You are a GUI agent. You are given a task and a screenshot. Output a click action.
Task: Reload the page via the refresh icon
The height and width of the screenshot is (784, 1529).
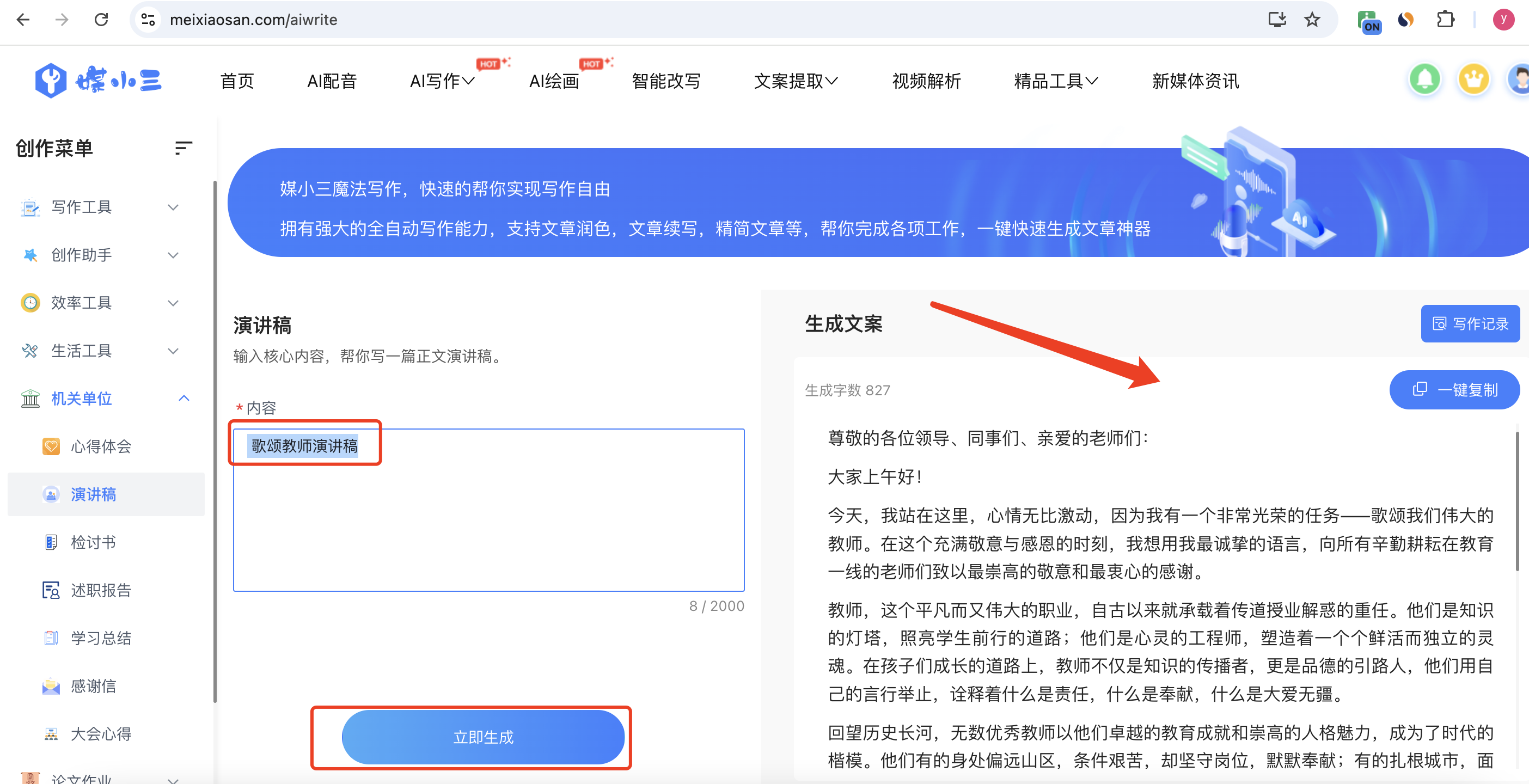coord(101,20)
